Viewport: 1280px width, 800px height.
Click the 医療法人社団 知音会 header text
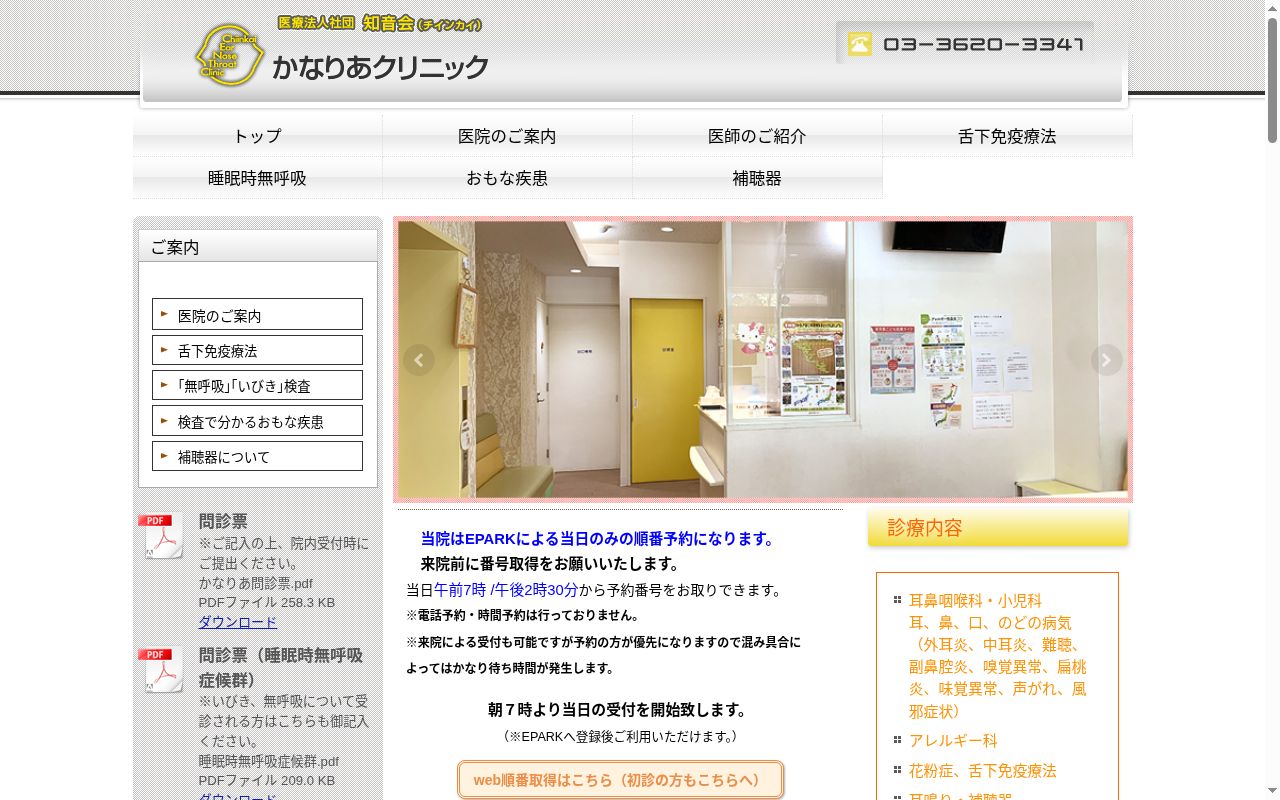(x=379, y=23)
